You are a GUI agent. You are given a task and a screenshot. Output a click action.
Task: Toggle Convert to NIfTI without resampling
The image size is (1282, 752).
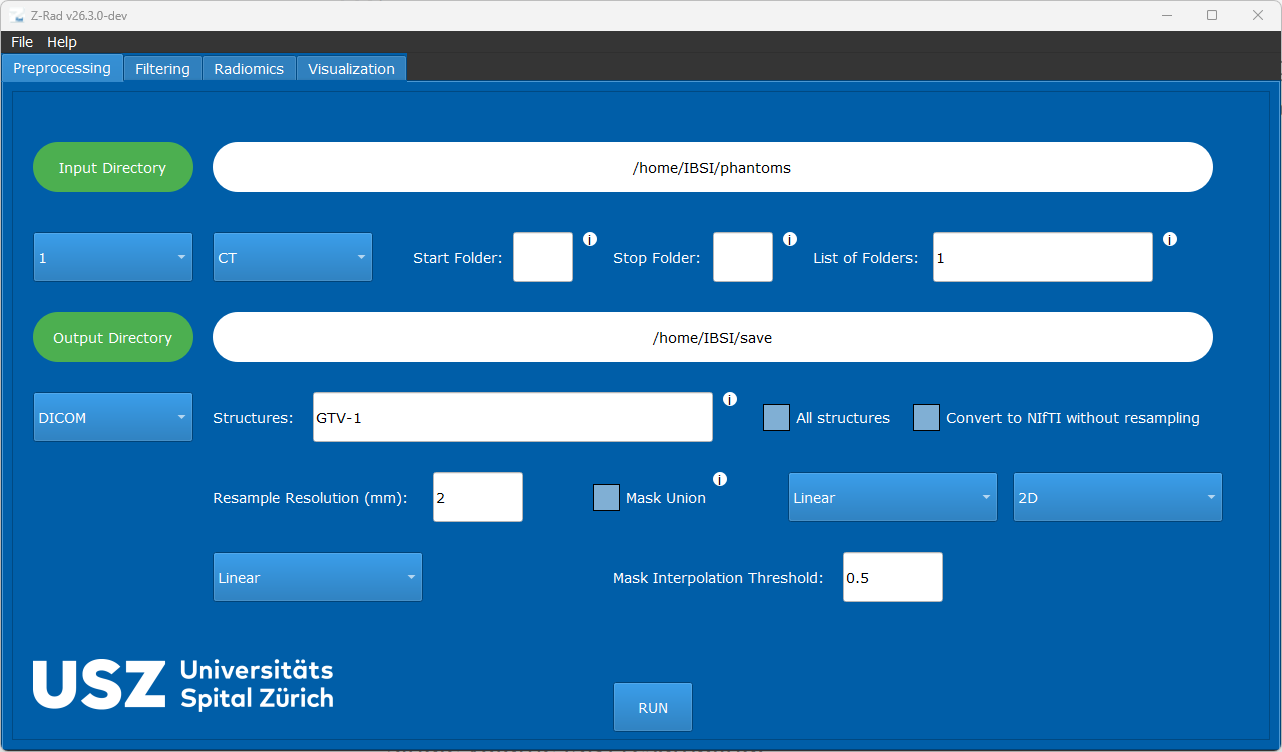[926, 418]
